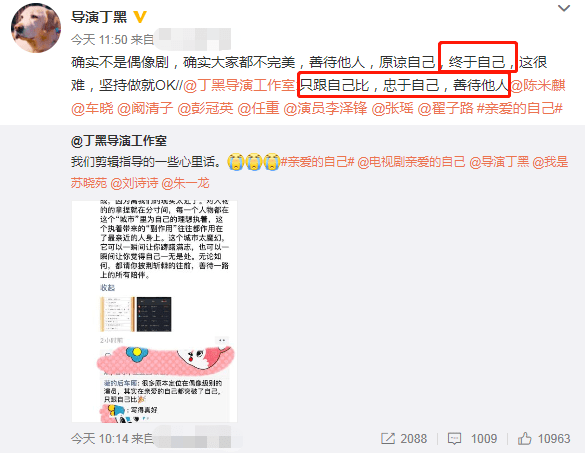Open the reposted author @丁黑导演工作室 heading
Image resolution: width=585 pixels, height=453 pixels.
pos(119,141)
